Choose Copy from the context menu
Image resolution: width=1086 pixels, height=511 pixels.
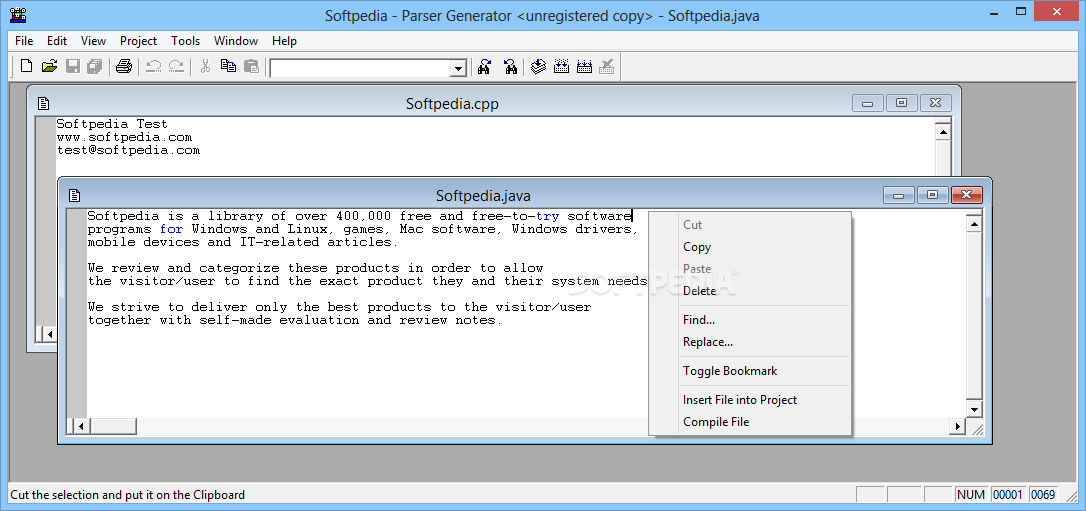749,246
